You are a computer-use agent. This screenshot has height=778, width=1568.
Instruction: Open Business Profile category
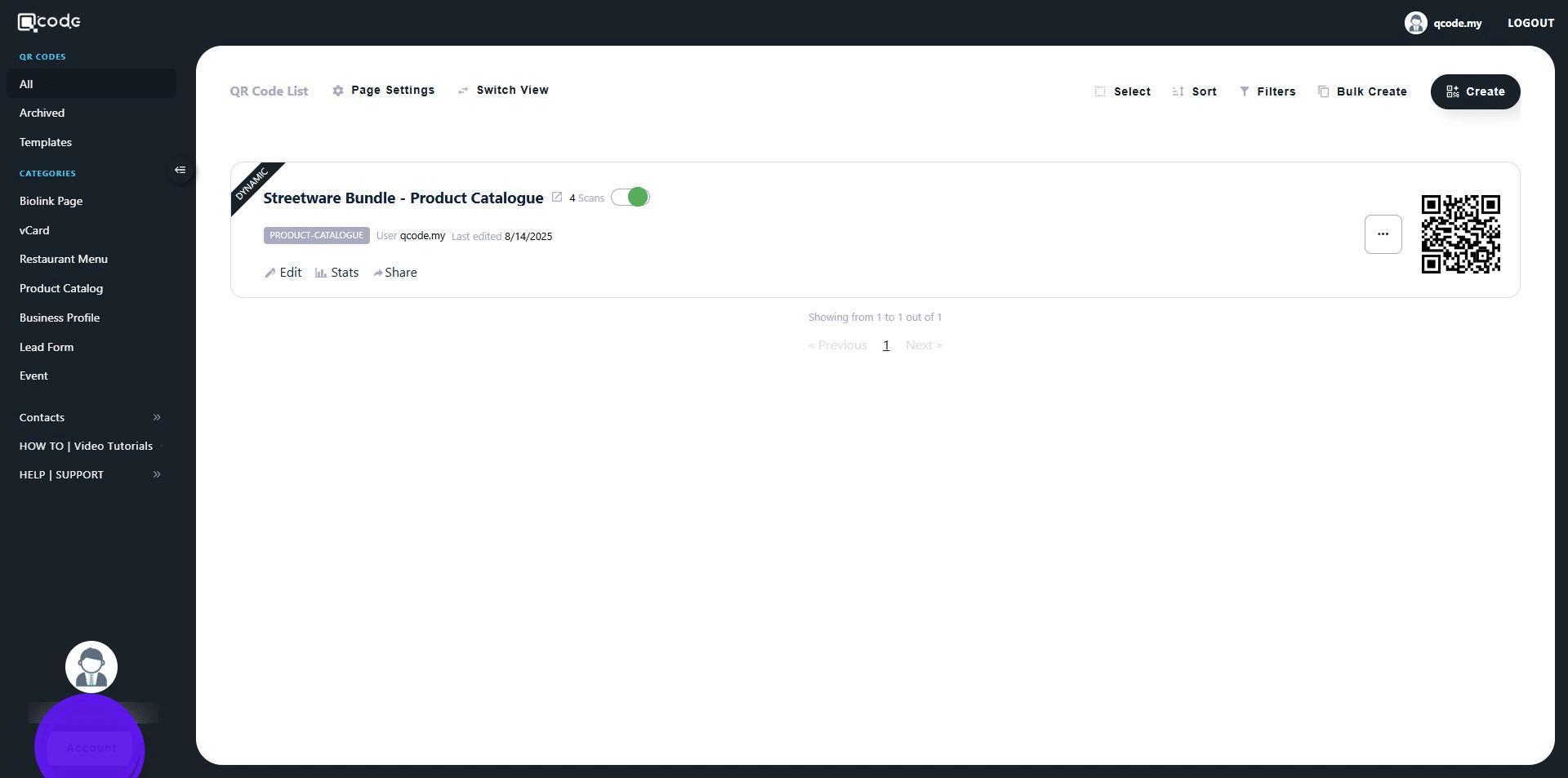point(60,318)
